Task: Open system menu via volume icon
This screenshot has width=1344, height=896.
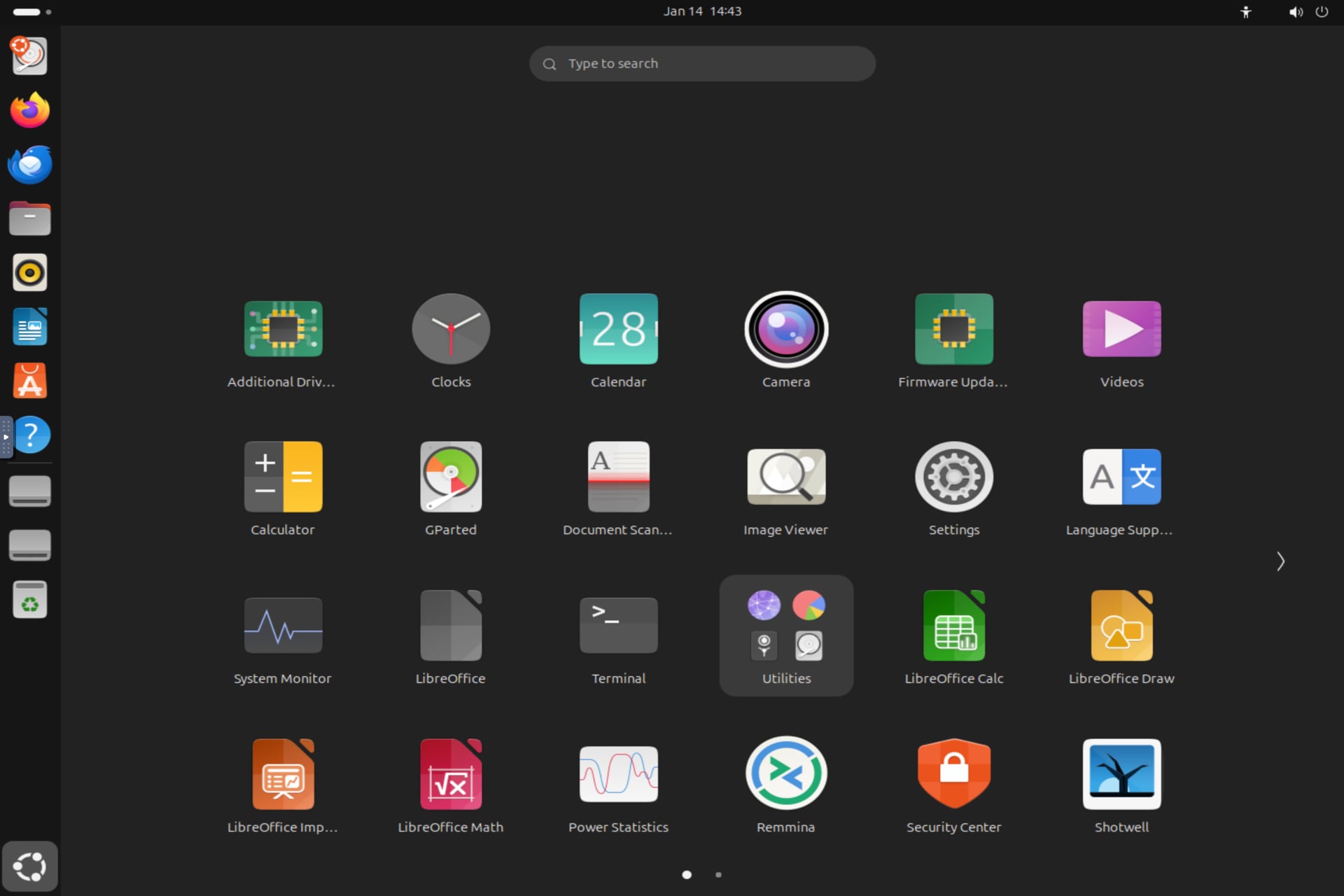Action: 1296,12
